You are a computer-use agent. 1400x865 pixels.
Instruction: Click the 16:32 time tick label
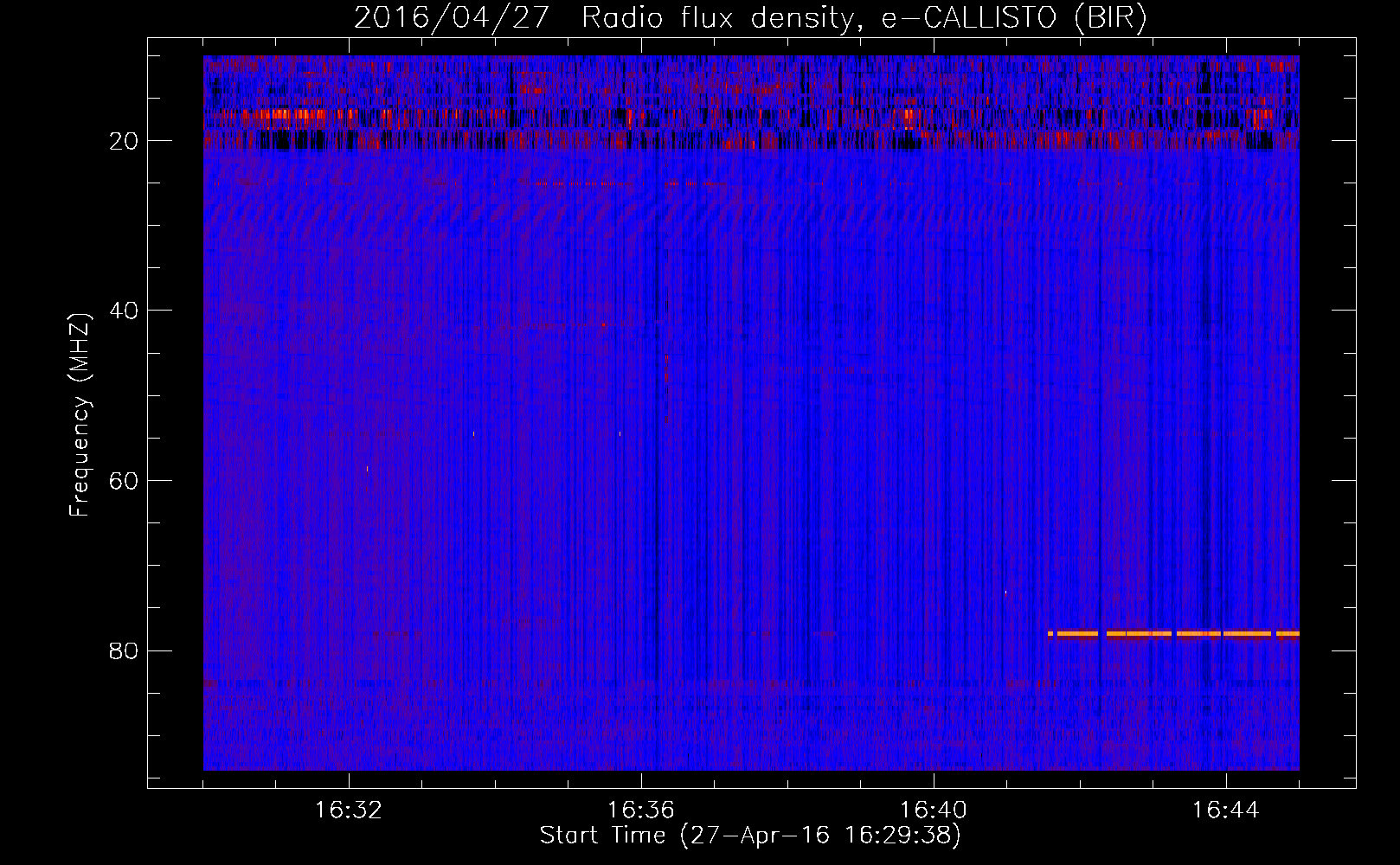(349, 811)
